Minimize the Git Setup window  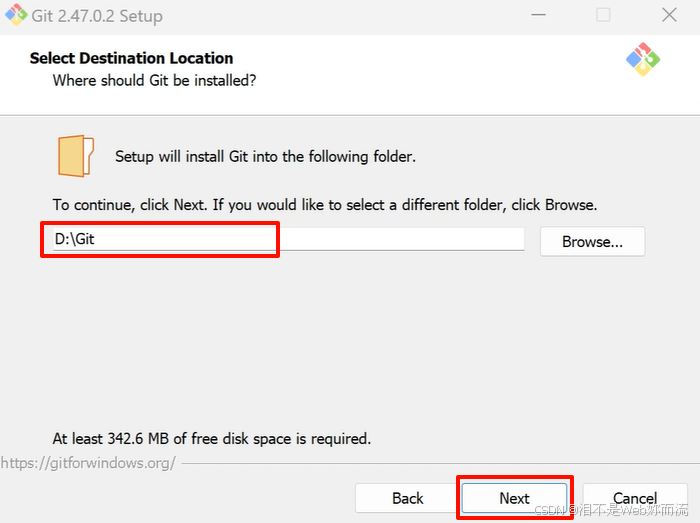(538, 15)
